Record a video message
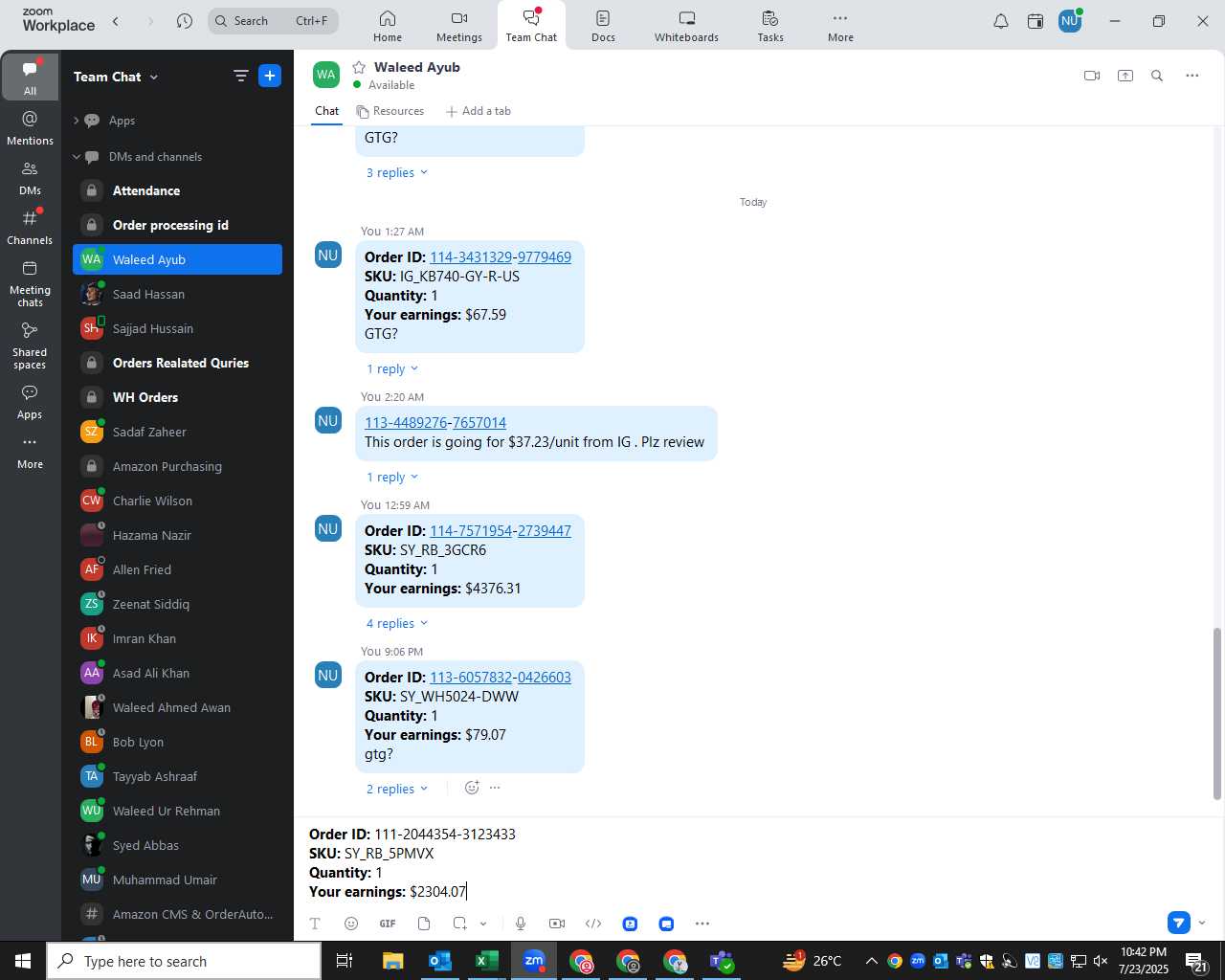 [557, 924]
